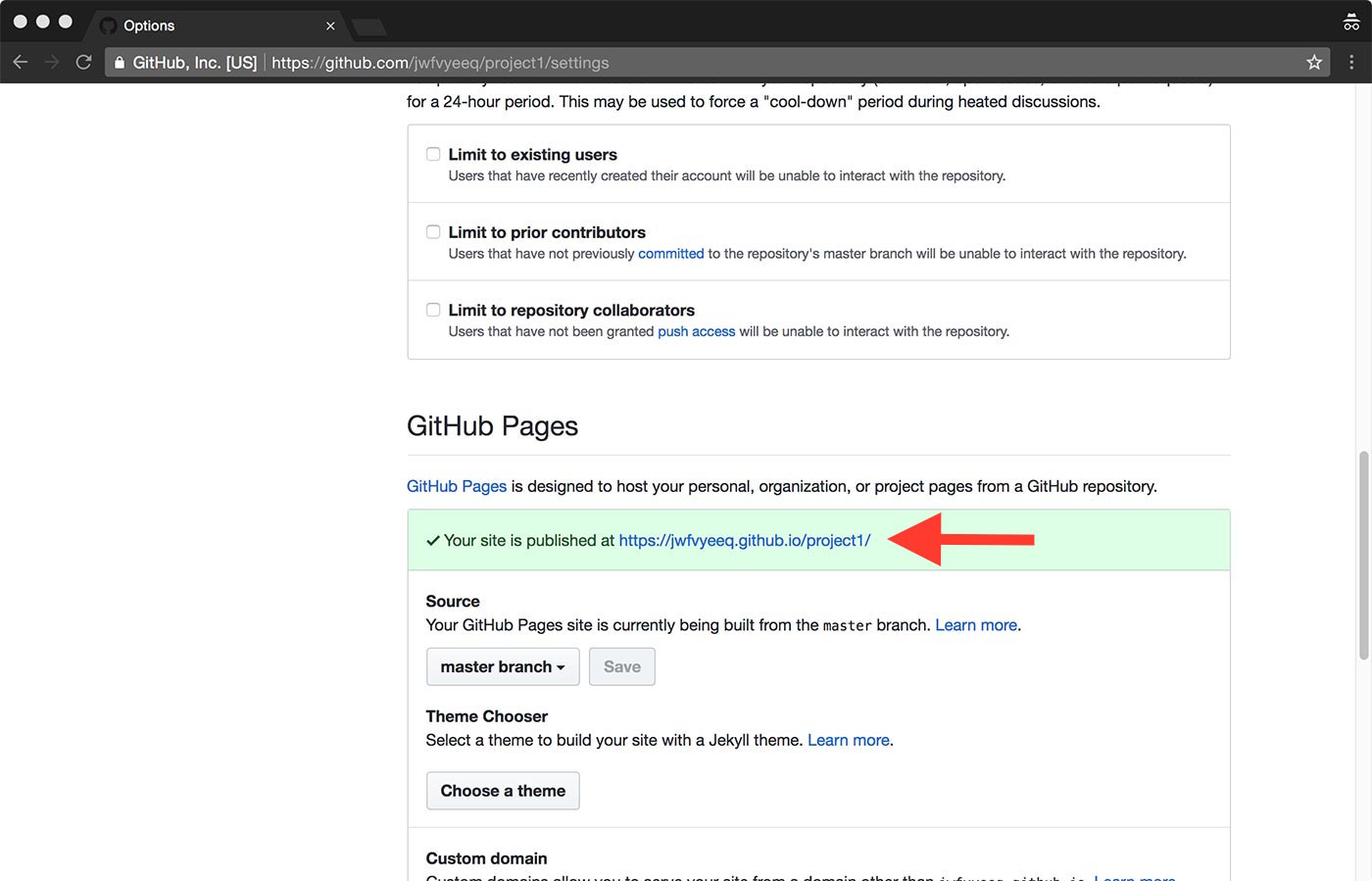Open the push access link
Image resolution: width=1372 pixels, height=881 pixels.
(697, 331)
